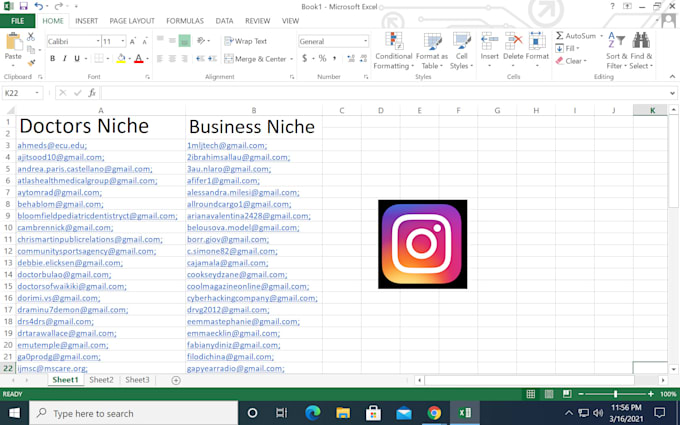Open Google Chrome from the taskbar
Image resolution: width=680 pixels, height=425 pixels.
coord(434,413)
